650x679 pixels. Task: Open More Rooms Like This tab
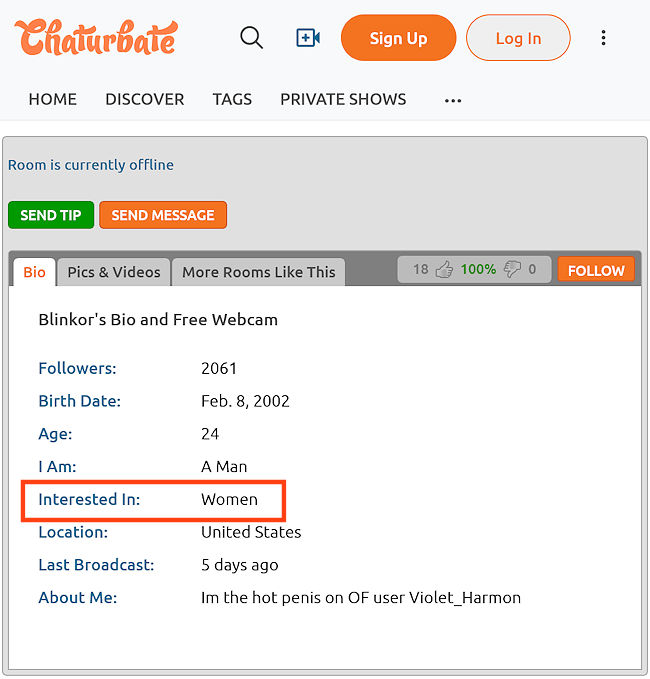tap(259, 272)
